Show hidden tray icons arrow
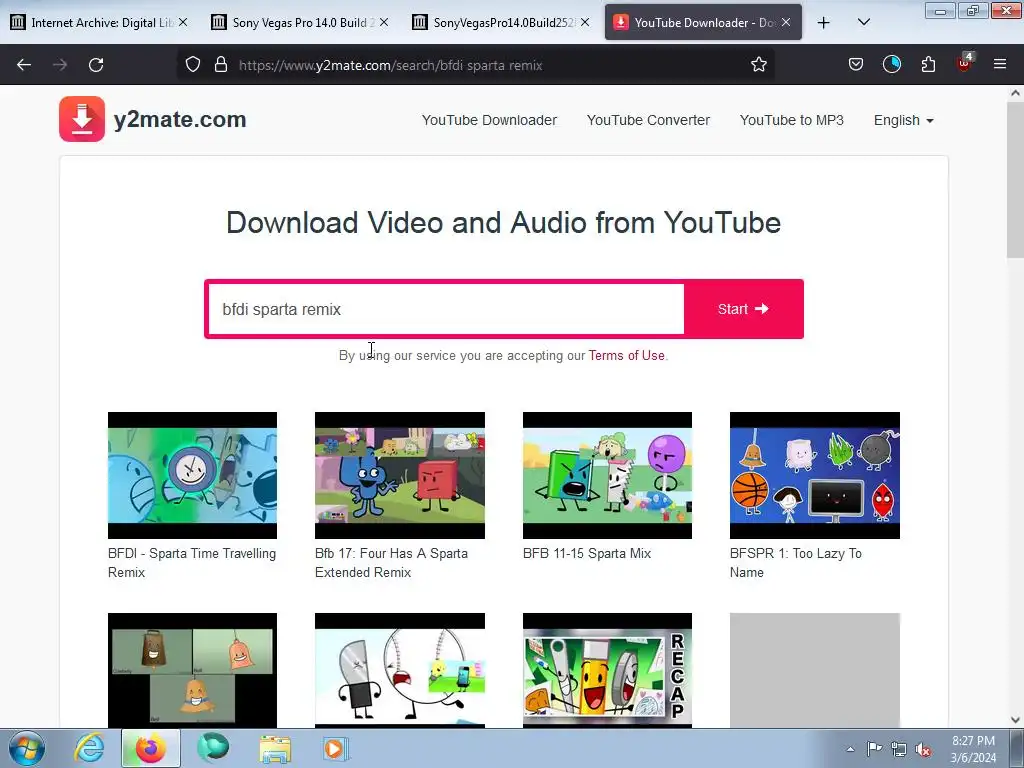The width and height of the screenshot is (1024, 768). tap(850, 749)
